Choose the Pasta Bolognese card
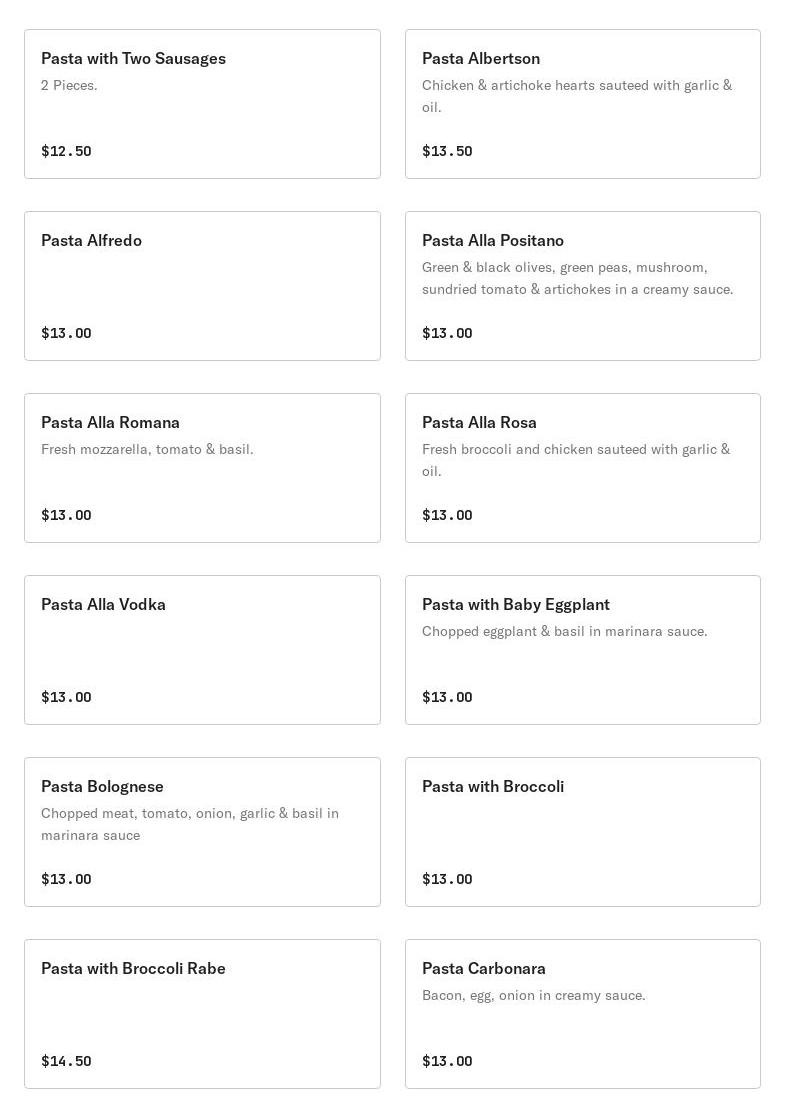The width and height of the screenshot is (785, 1101). tap(202, 832)
